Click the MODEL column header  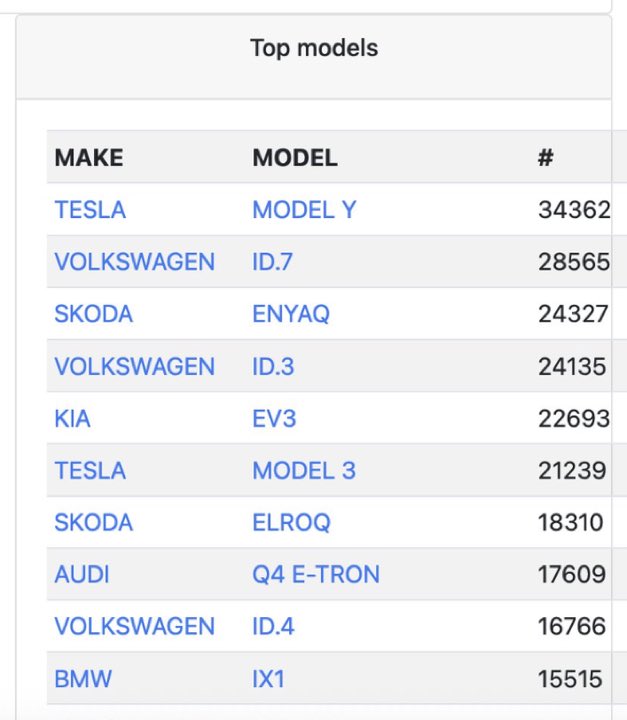point(295,158)
